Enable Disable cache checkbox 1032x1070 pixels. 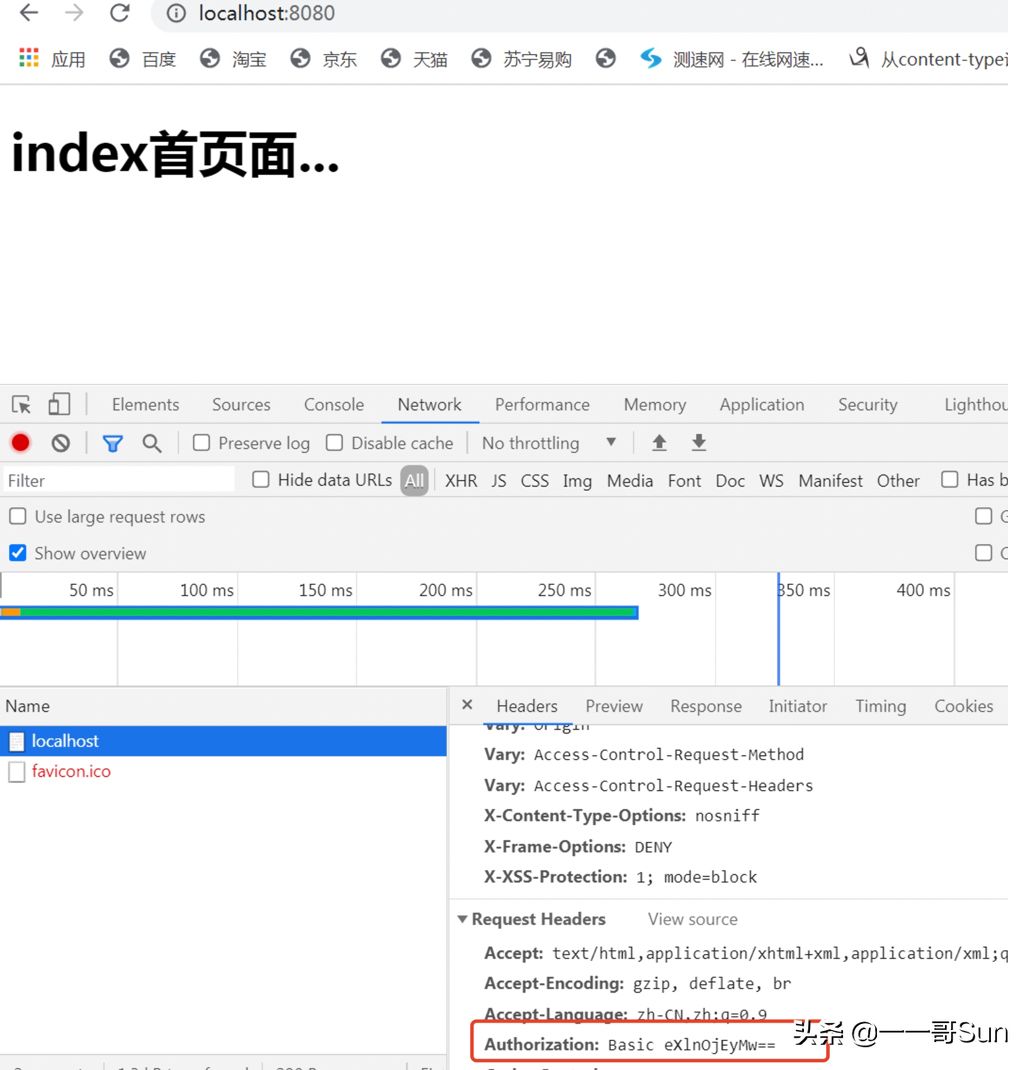[x=334, y=443]
